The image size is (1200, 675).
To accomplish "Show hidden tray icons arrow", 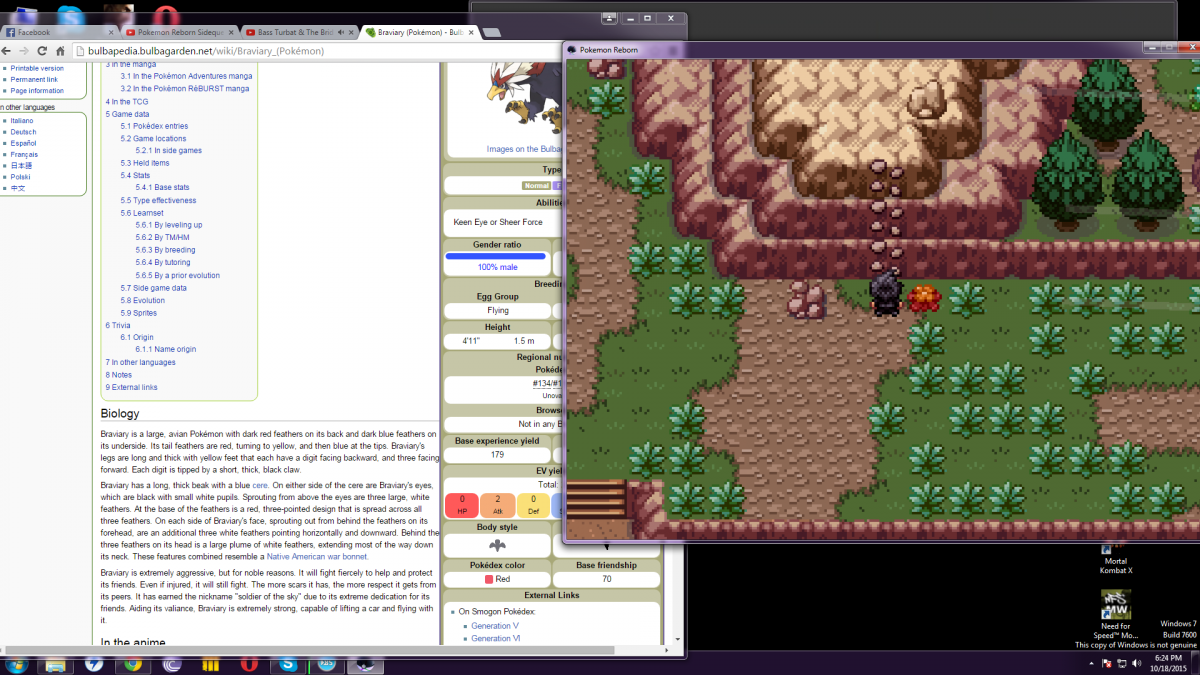I will [1092, 664].
